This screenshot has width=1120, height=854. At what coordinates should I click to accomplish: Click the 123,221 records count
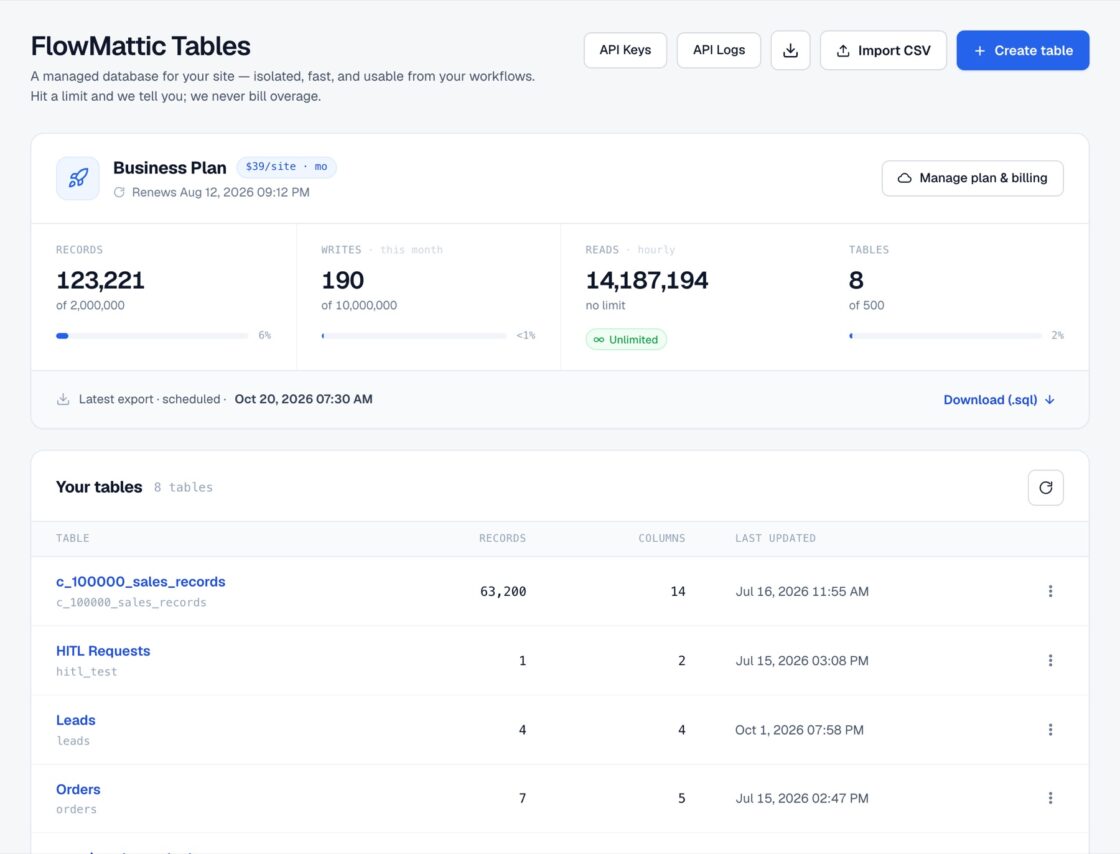(100, 280)
